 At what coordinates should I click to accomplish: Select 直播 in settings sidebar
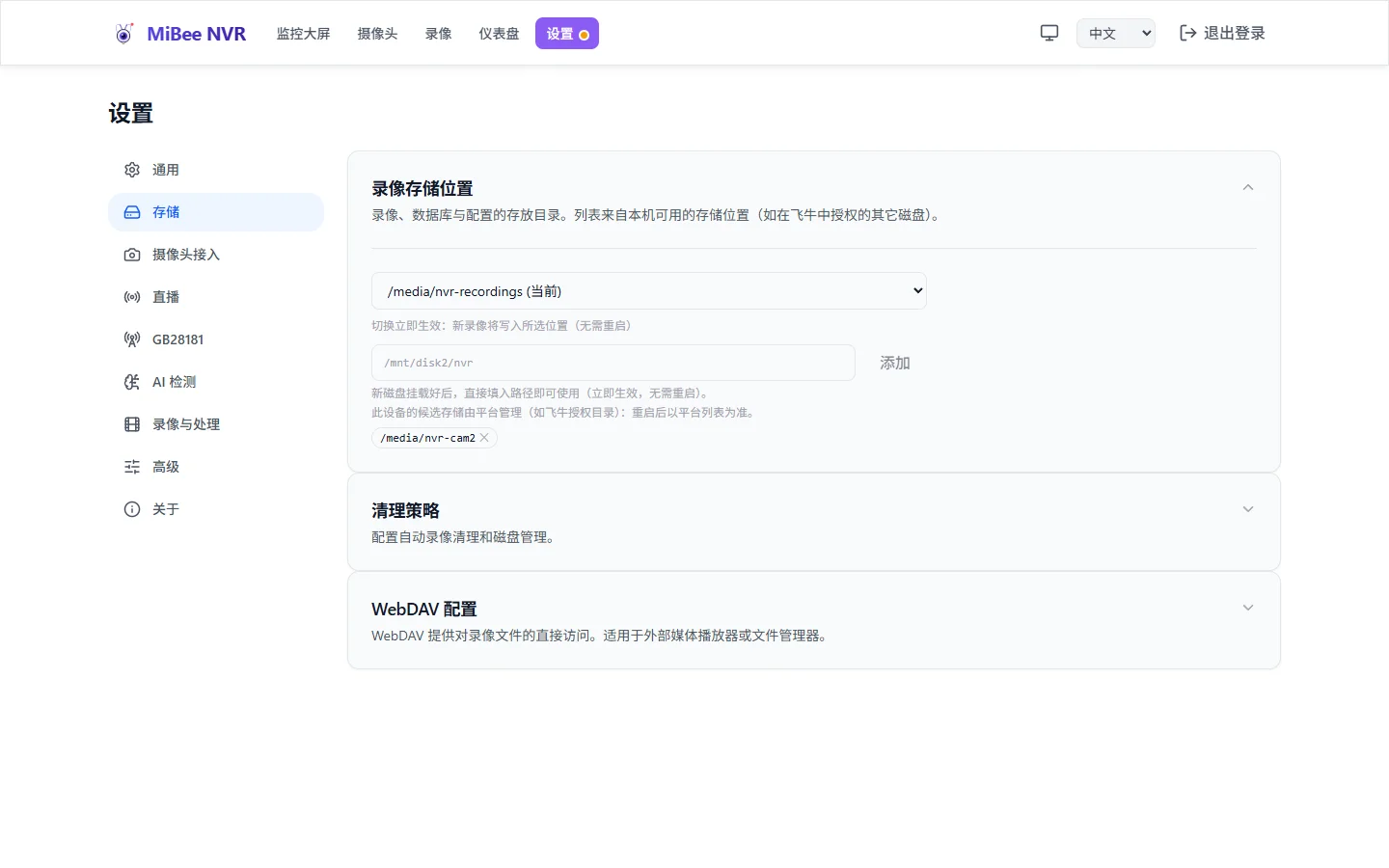point(216,297)
